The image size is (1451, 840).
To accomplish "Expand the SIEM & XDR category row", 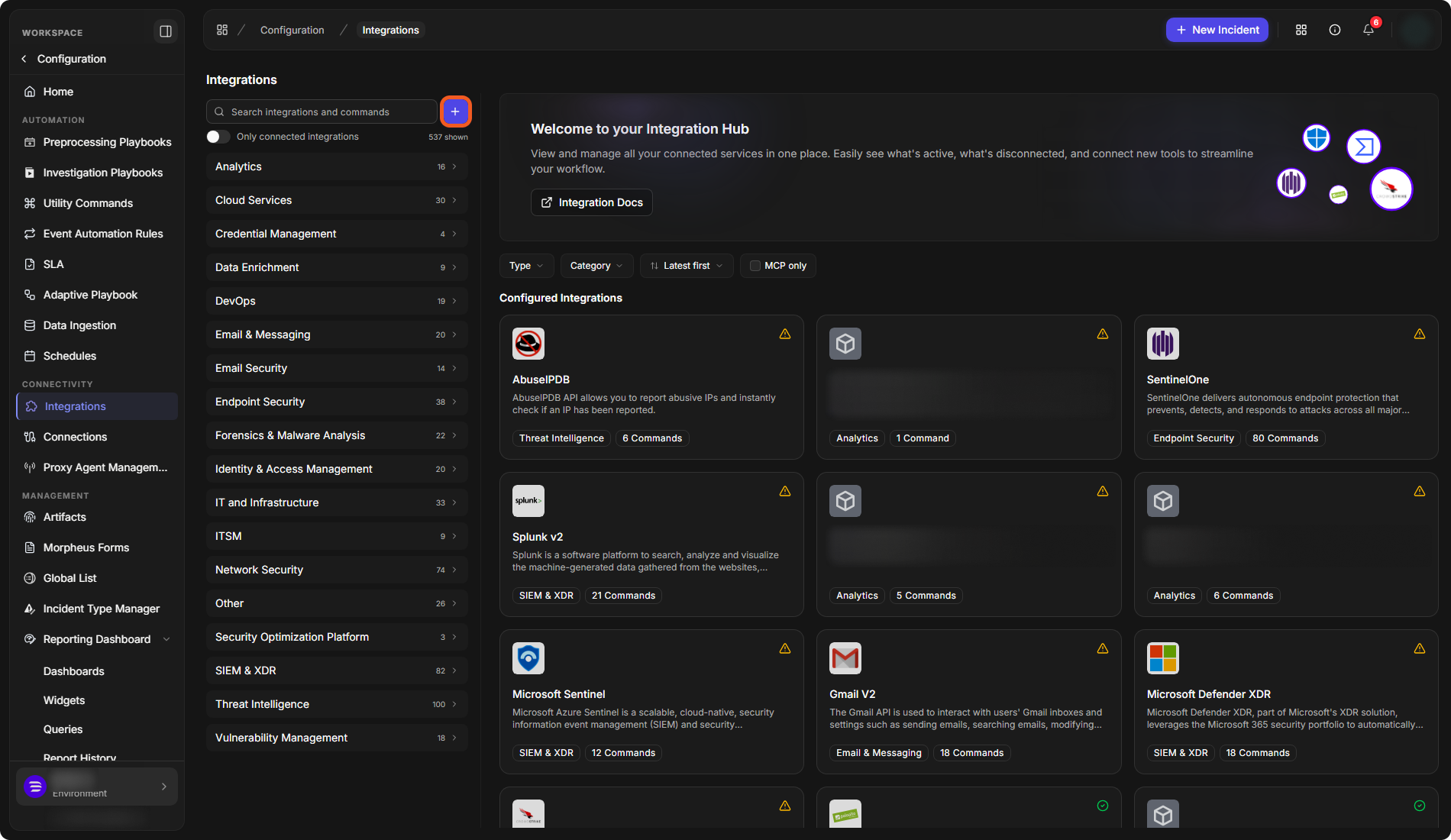I will point(337,670).
